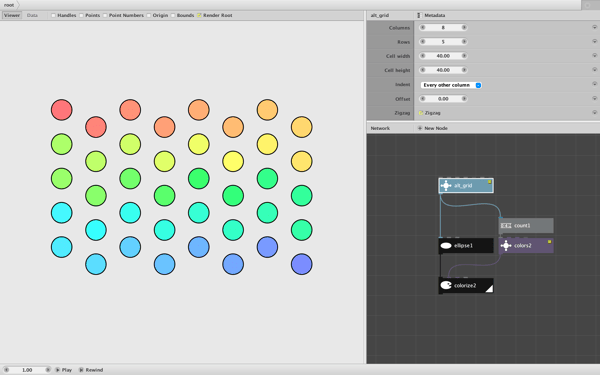Increase Rows value with right arrow
Image resolution: width=600 pixels, height=375 pixels.
(464, 42)
